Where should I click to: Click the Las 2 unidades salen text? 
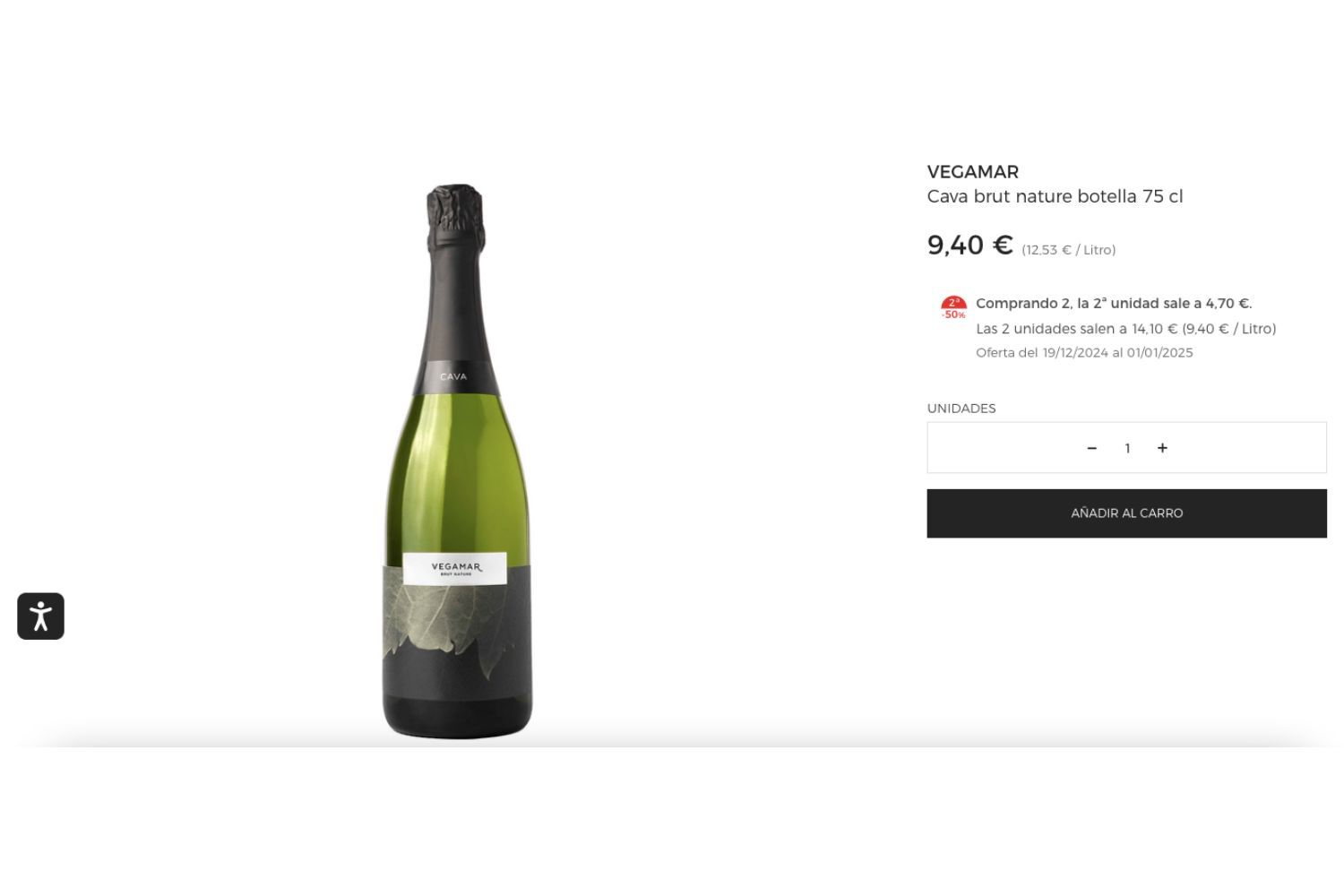pos(1125,329)
